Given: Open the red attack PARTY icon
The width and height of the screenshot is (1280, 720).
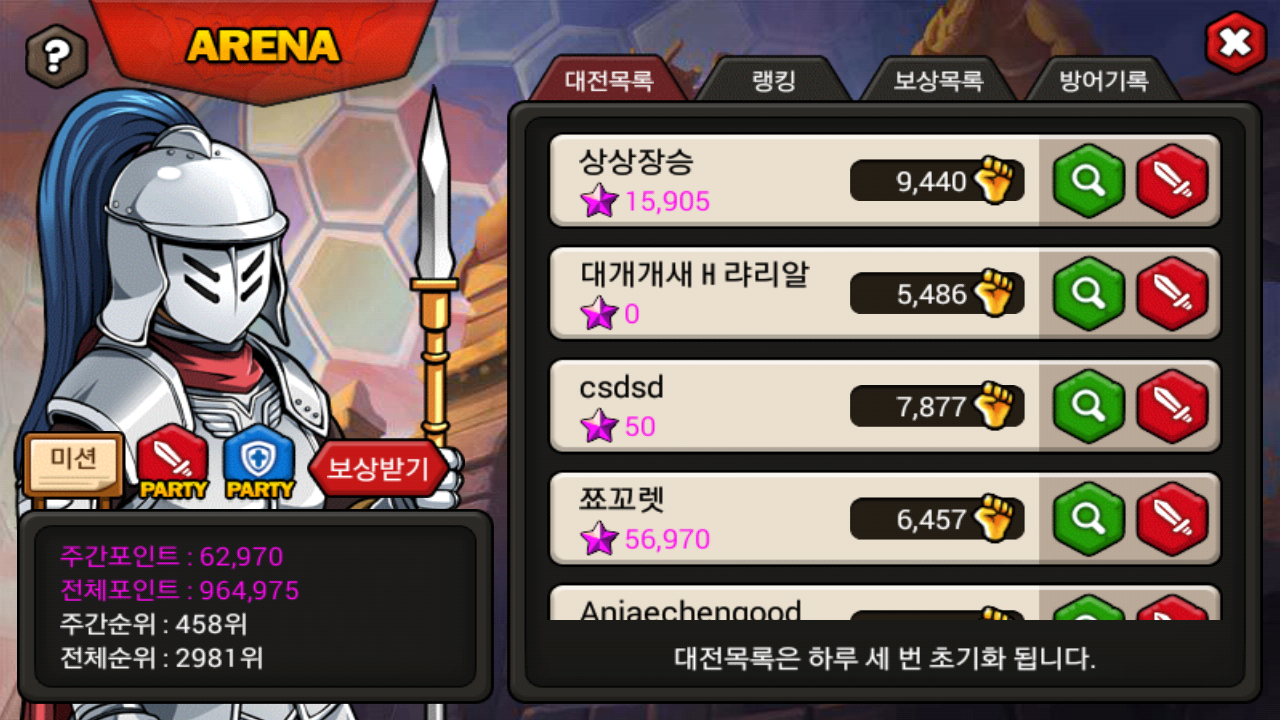Looking at the screenshot, I should coord(172,462).
